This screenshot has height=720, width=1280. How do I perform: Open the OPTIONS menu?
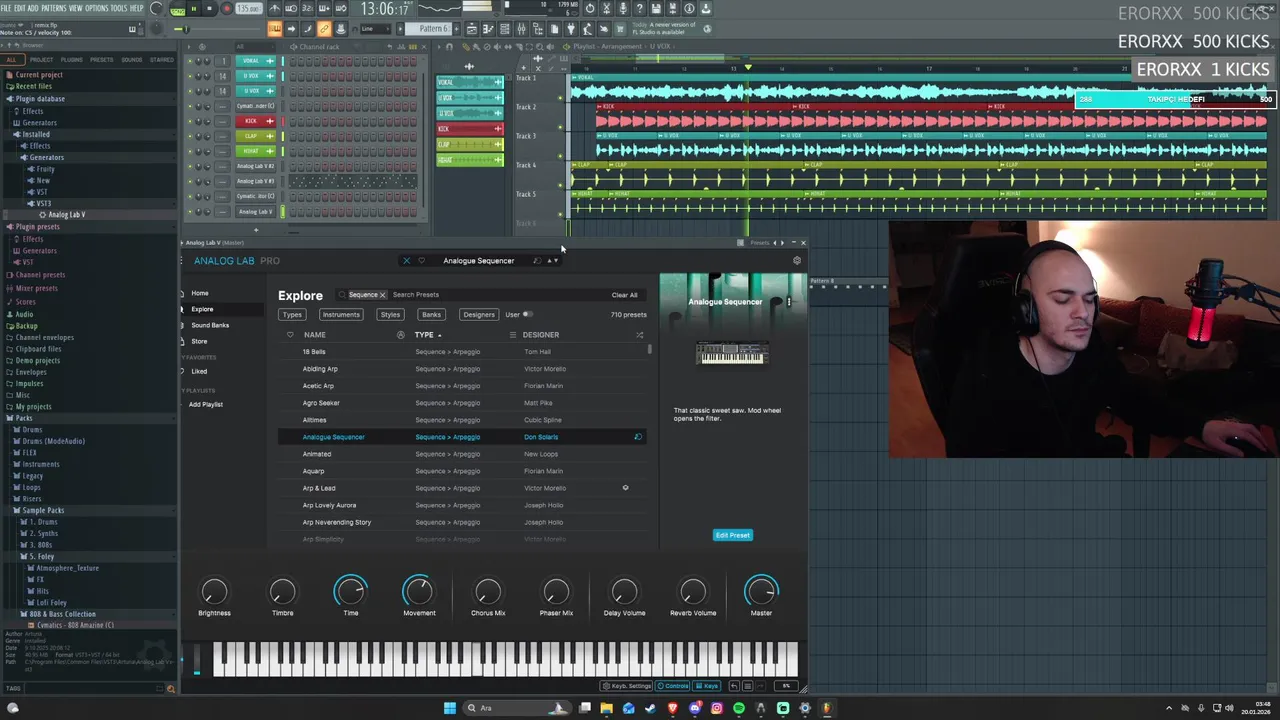[x=97, y=8]
